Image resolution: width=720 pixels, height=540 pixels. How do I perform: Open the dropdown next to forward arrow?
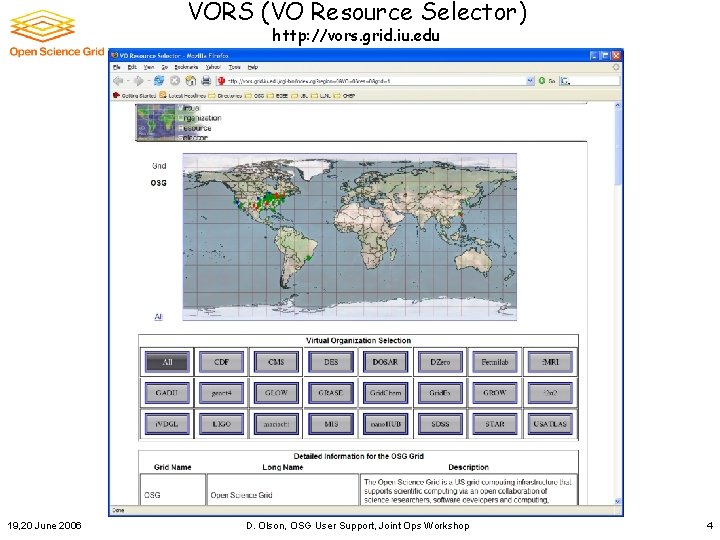tap(148, 81)
